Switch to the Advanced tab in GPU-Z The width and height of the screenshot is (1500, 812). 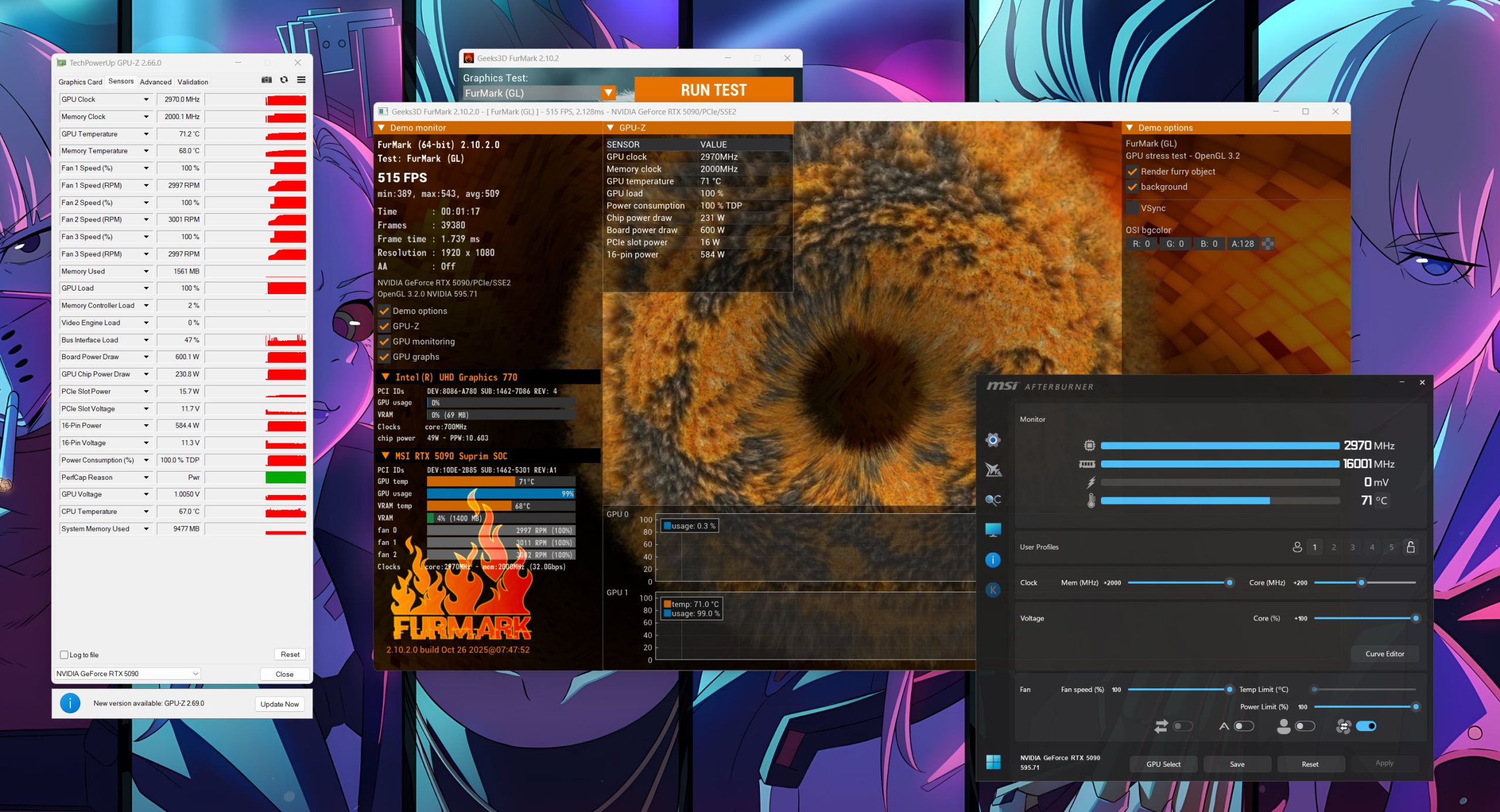click(x=155, y=82)
